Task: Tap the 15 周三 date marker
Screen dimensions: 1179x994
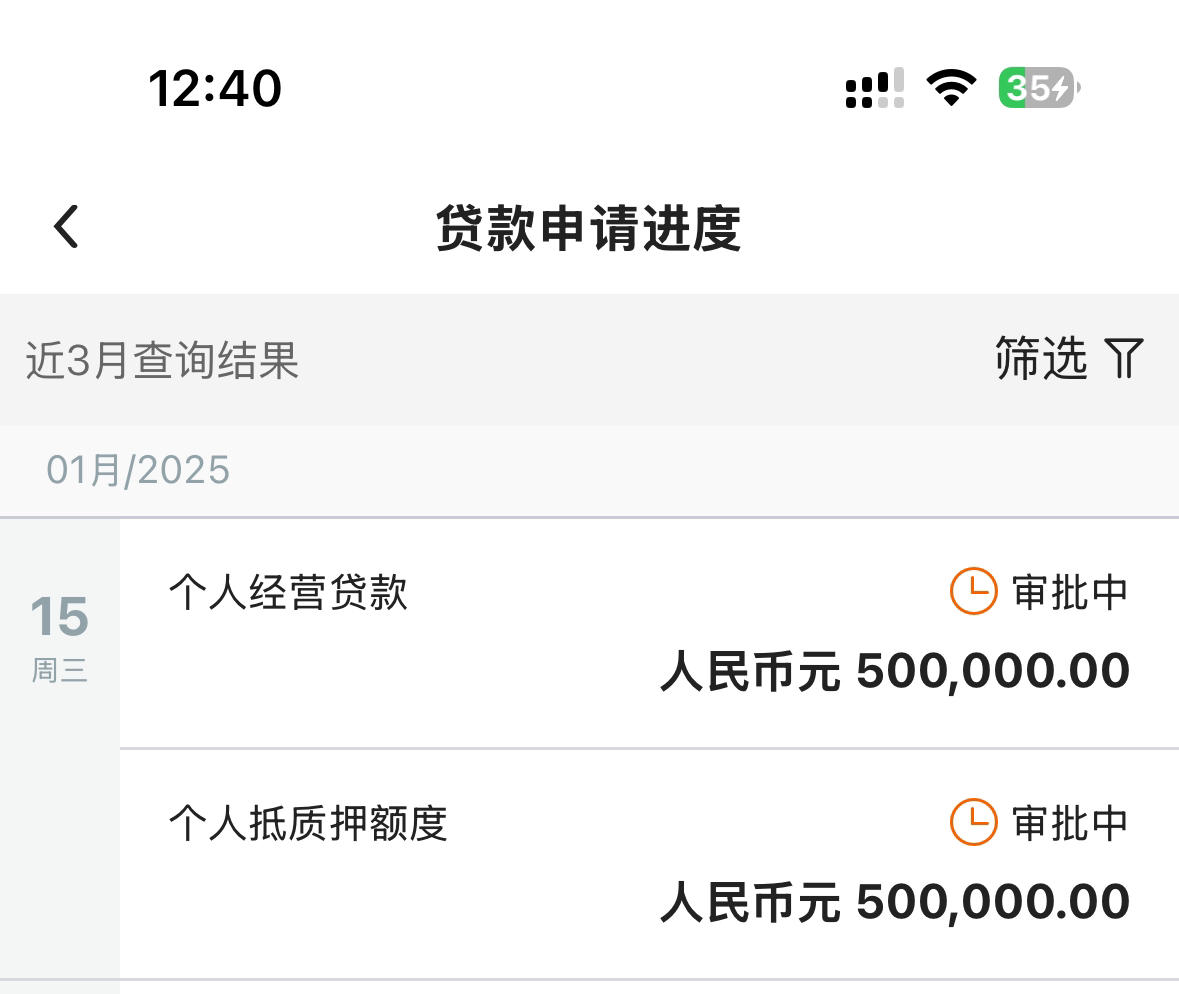Action: click(x=59, y=638)
